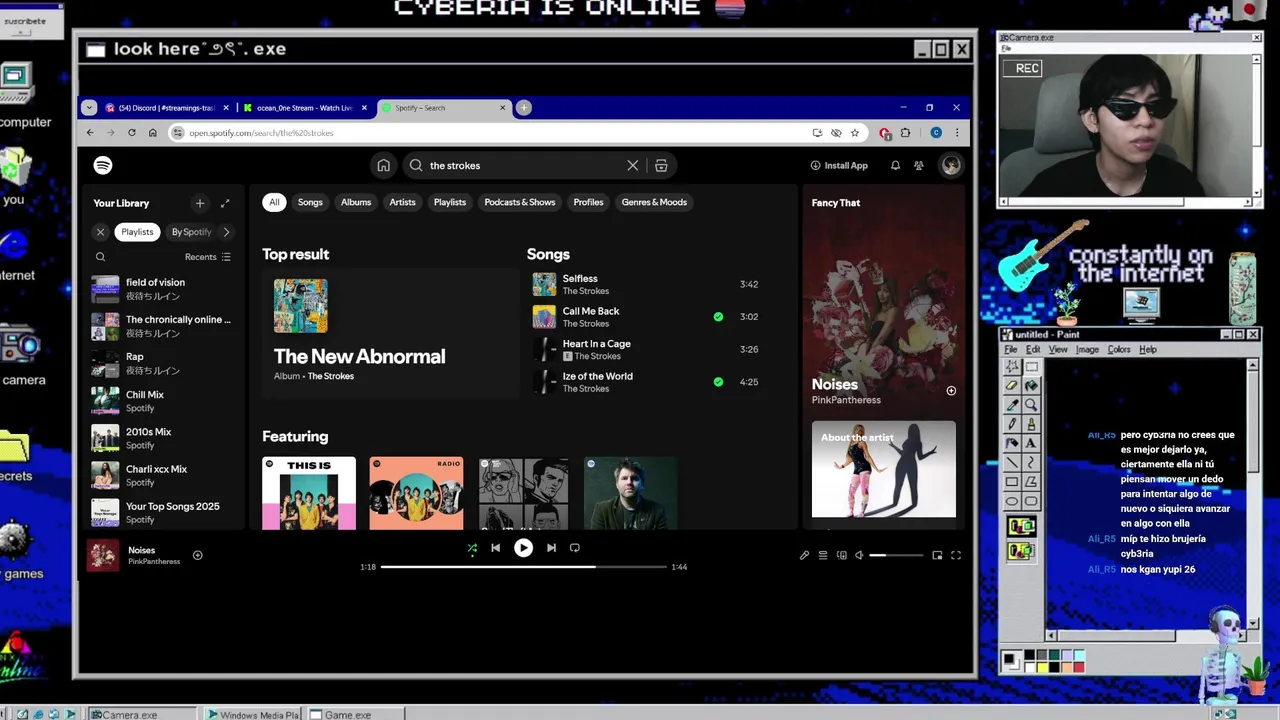This screenshot has height=720, width=1280.
Task: Select the Ellipse tool in Paint
Action: (1012, 501)
